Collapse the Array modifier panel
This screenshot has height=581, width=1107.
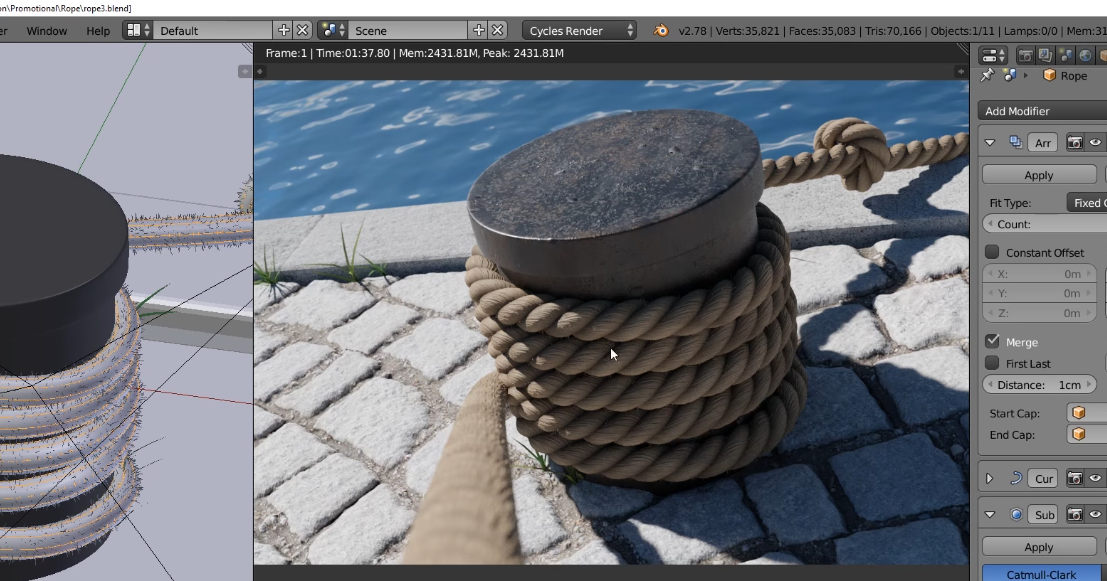click(x=990, y=142)
